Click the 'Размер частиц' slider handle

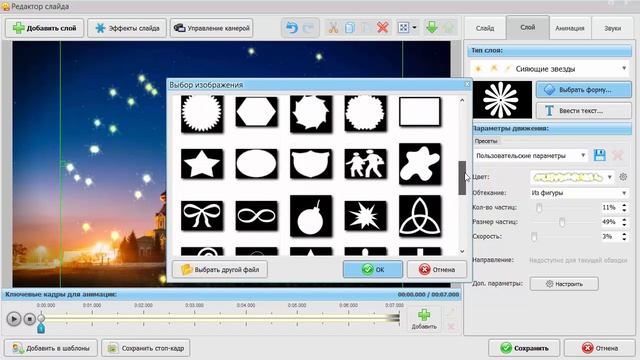click(562, 222)
